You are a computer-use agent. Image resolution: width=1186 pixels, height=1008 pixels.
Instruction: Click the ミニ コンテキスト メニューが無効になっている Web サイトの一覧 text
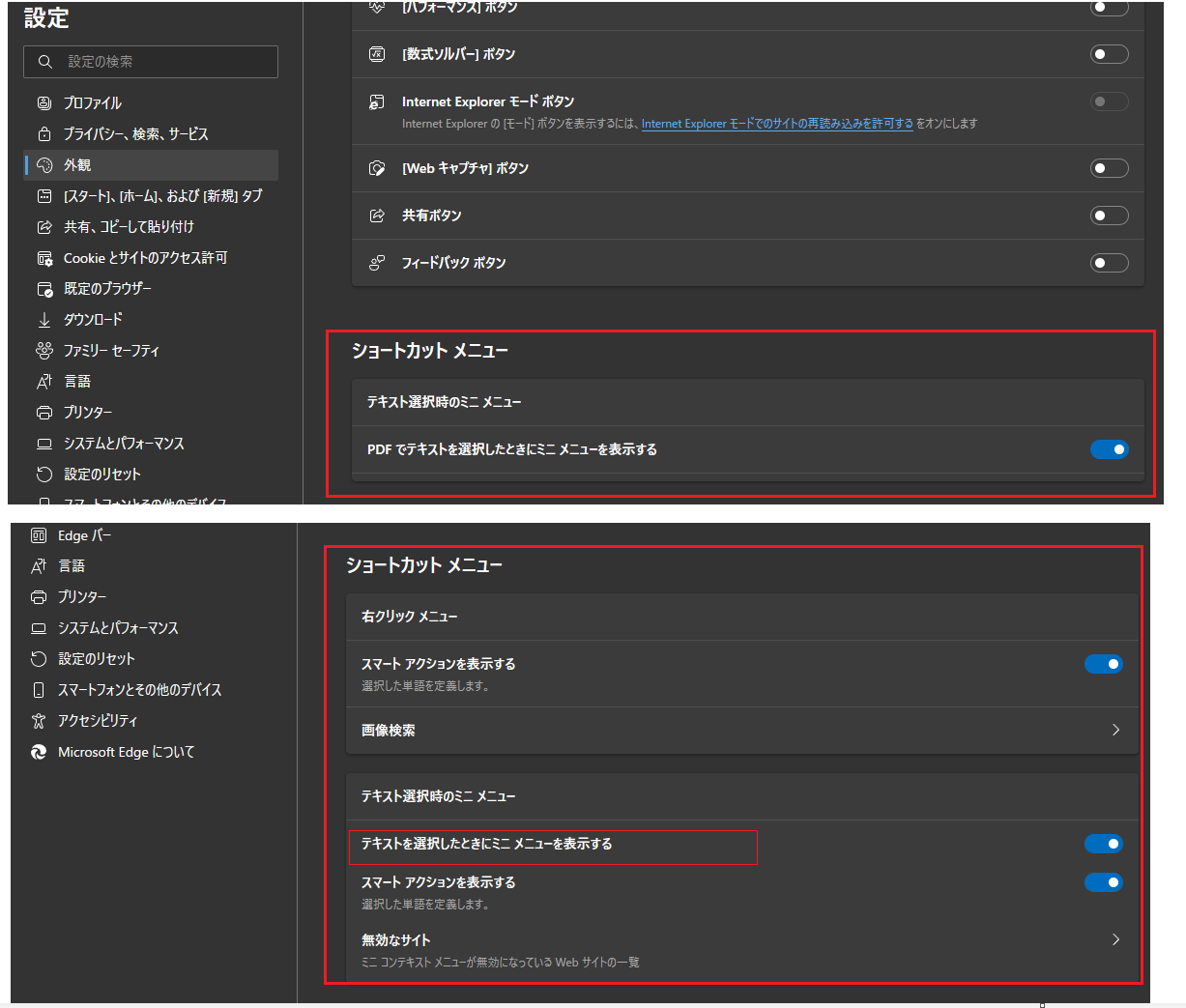[x=501, y=963]
